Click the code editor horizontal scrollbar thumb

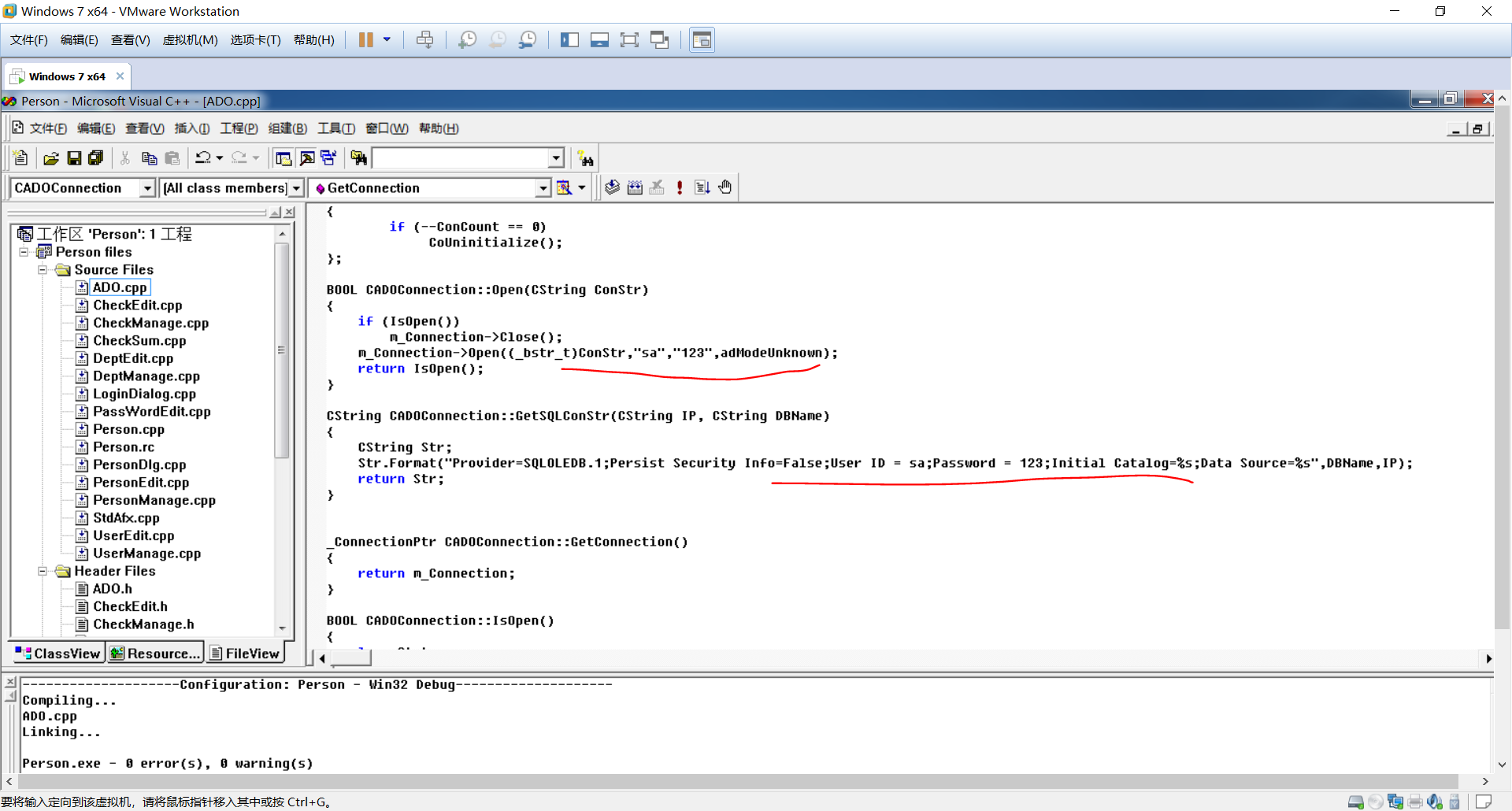(350, 658)
